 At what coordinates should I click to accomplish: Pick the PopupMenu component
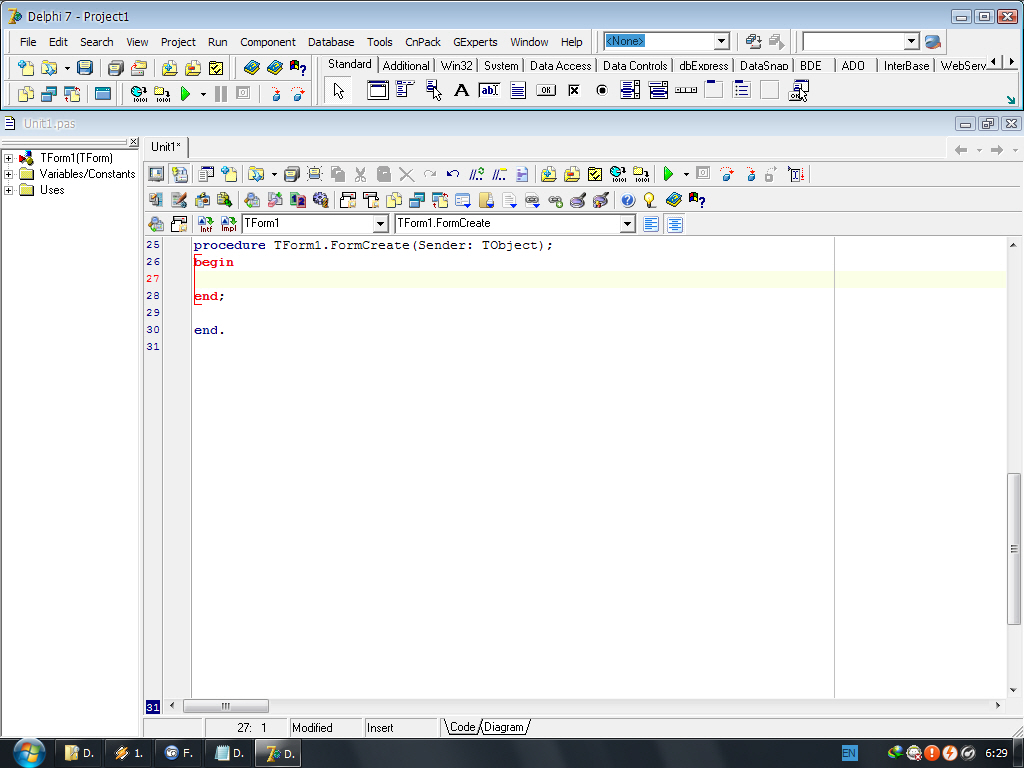click(x=433, y=90)
